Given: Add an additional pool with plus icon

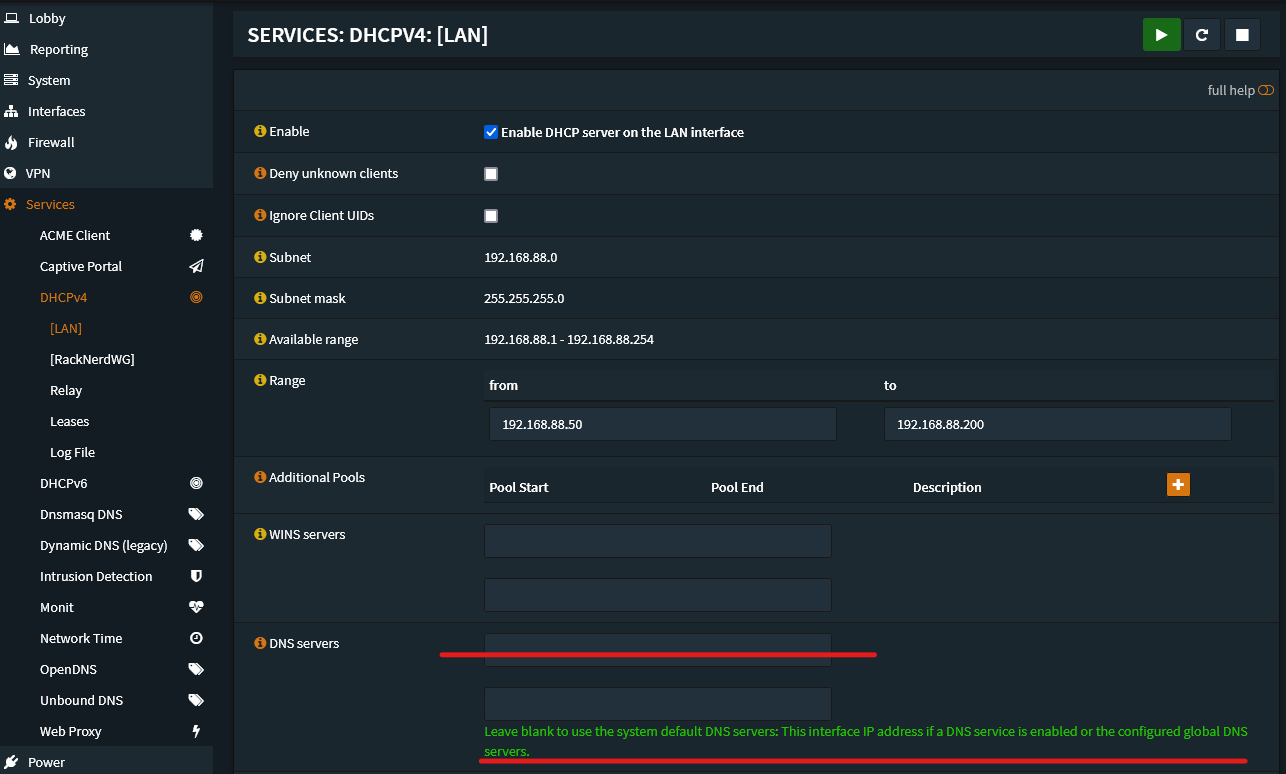Looking at the screenshot, I should coord(1178,485).
